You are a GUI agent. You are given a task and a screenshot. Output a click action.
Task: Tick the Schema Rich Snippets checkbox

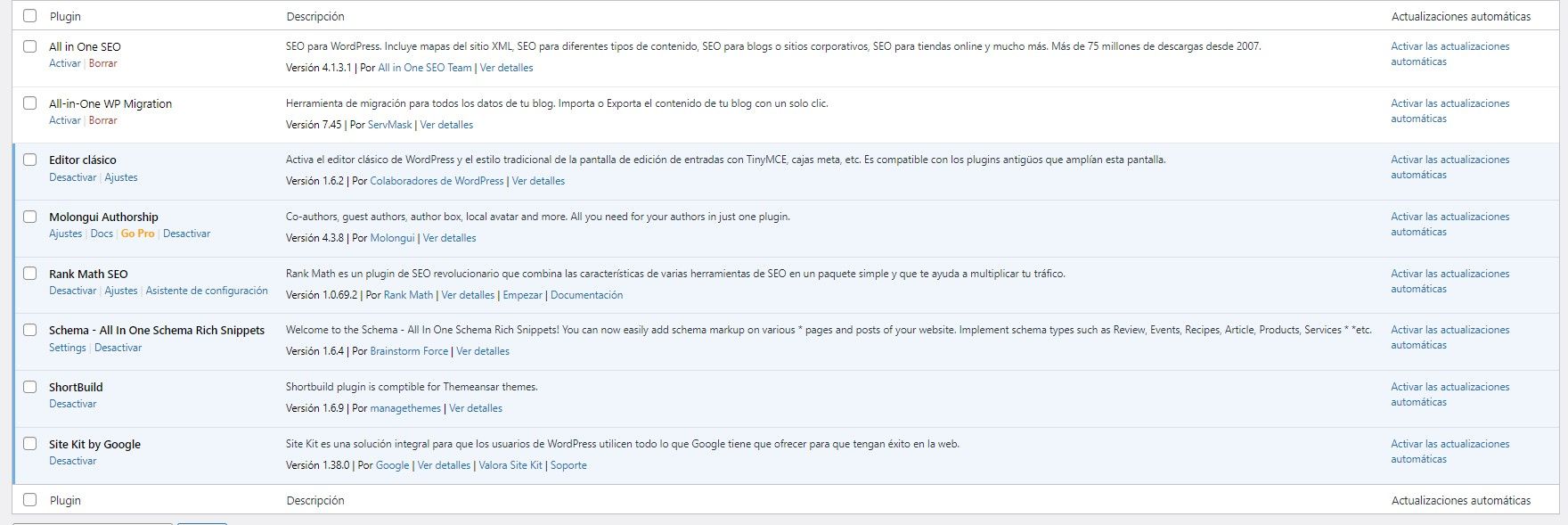pos(30,330)
